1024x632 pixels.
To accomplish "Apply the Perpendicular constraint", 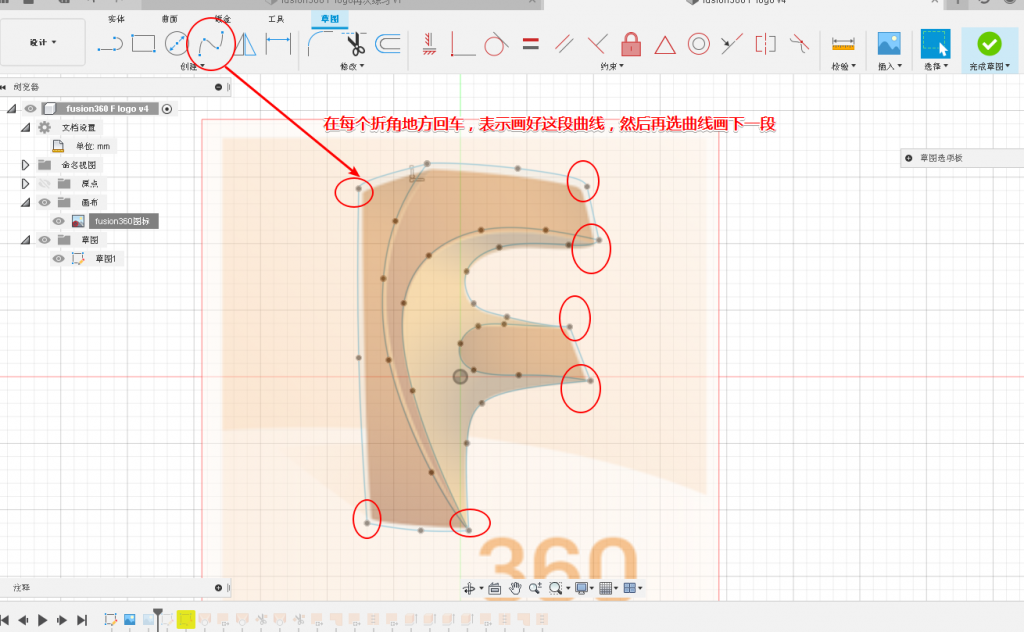I will (597, 44).
